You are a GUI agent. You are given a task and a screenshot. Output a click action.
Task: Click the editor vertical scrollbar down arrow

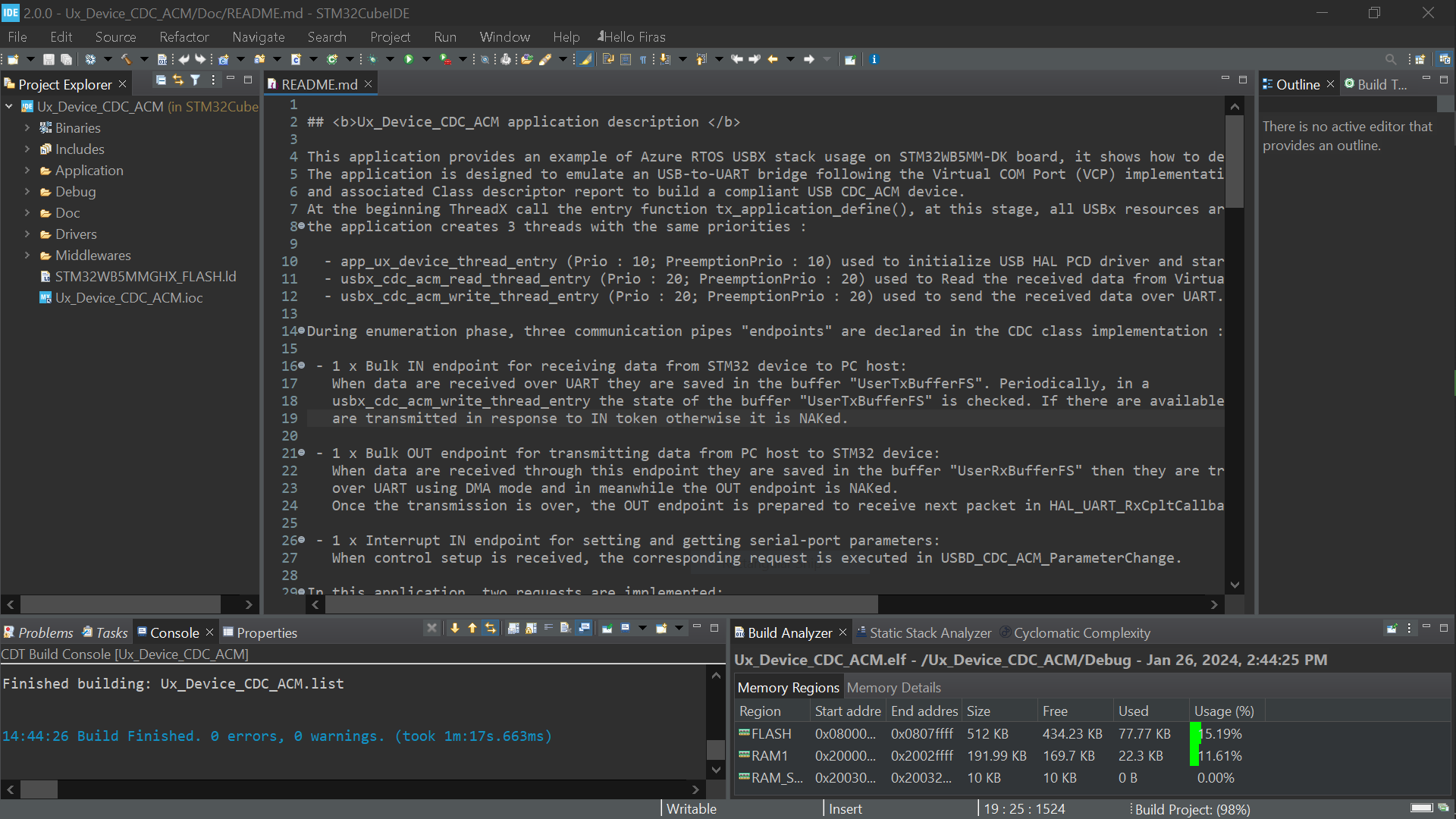point(1235,585)
